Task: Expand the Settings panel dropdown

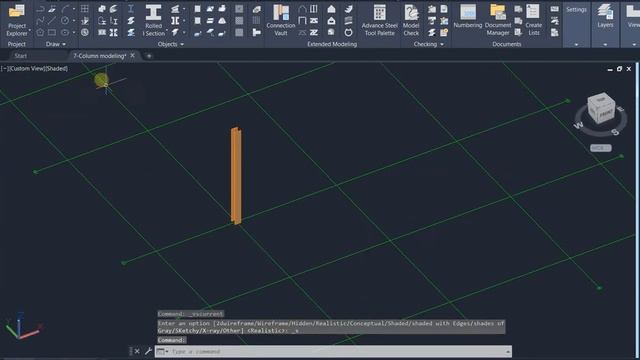Action: [x=576, y=44]
